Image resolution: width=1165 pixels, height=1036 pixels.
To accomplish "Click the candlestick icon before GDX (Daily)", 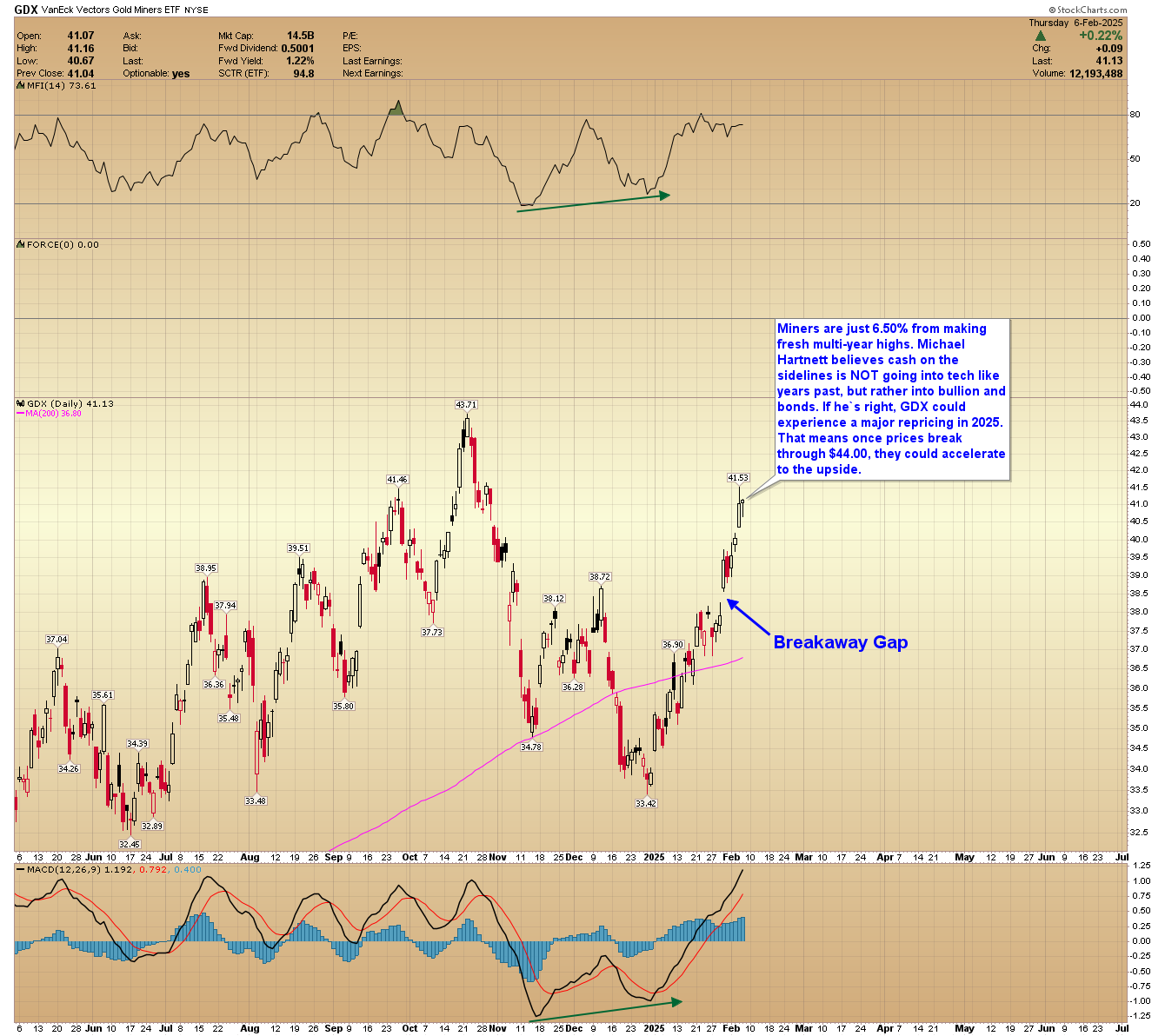I will click(x=21, y=403).
